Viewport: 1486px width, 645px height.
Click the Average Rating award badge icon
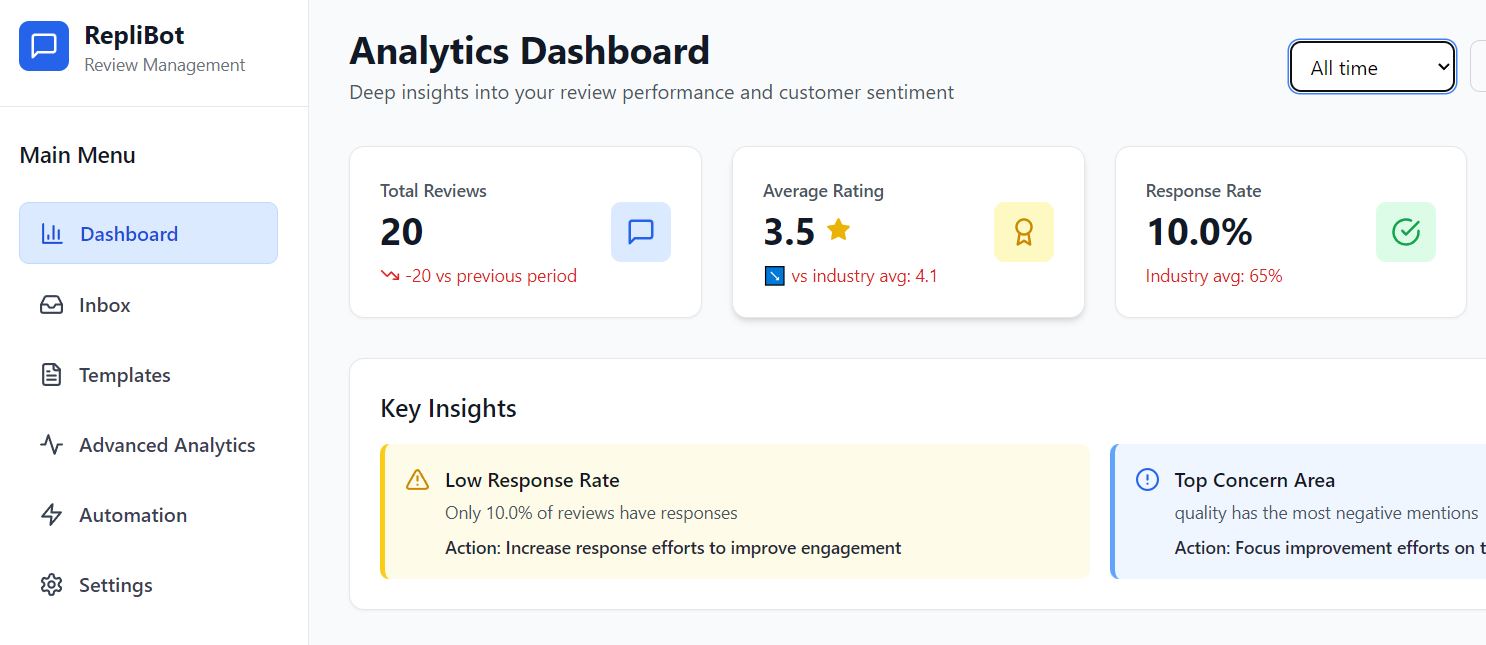(x=1023, y=232)
